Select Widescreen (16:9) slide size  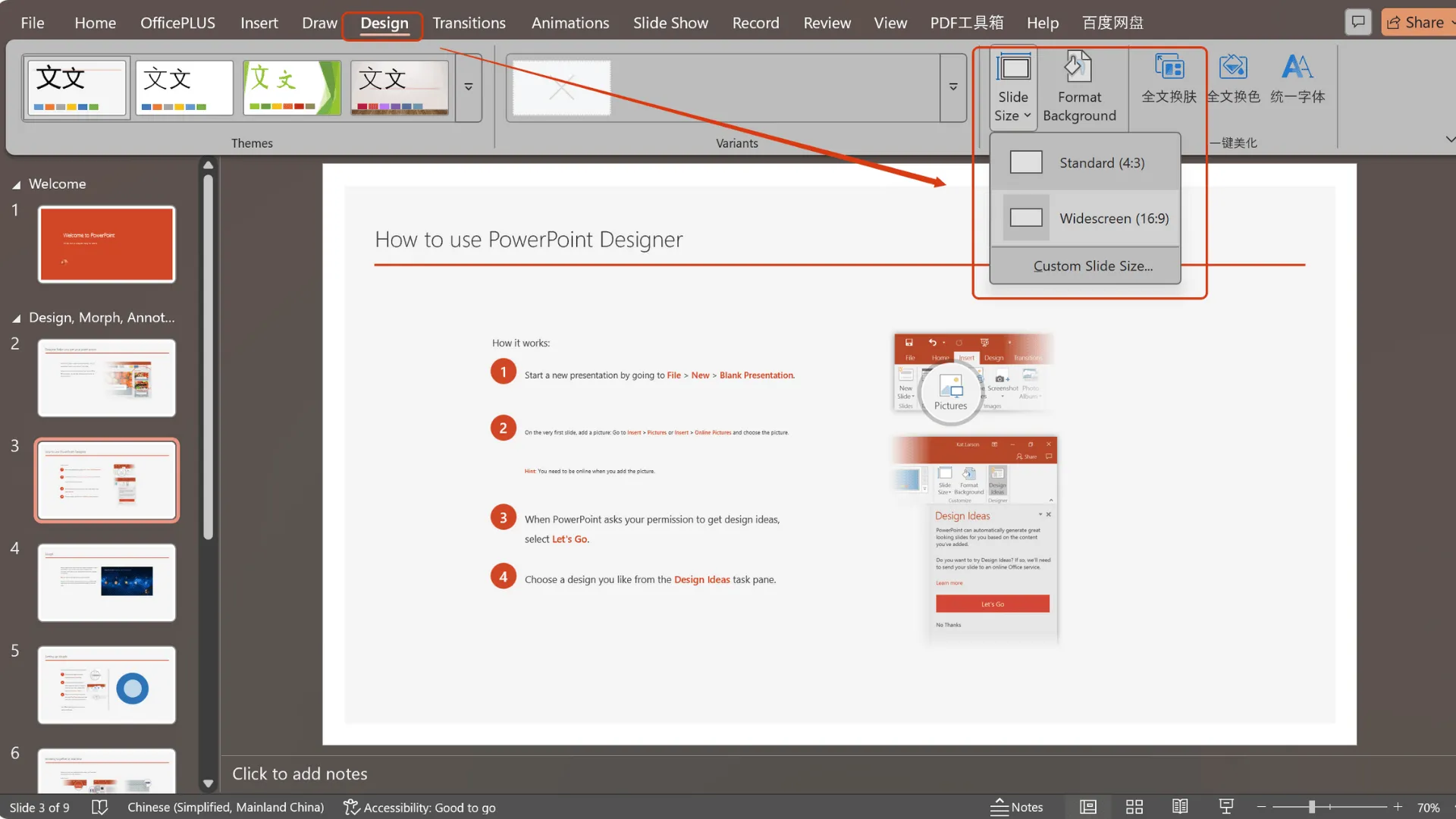(x=1085, y=218)
